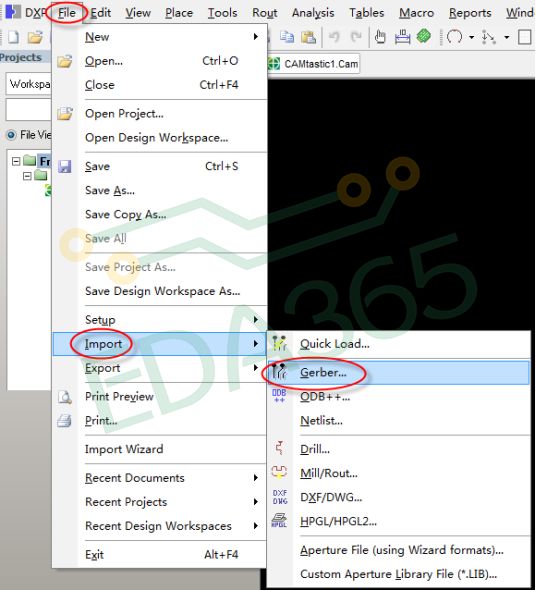Expand Recent Projects submenu
The image size is (536, 590).
pyautogui.click(x=160, y=502)
